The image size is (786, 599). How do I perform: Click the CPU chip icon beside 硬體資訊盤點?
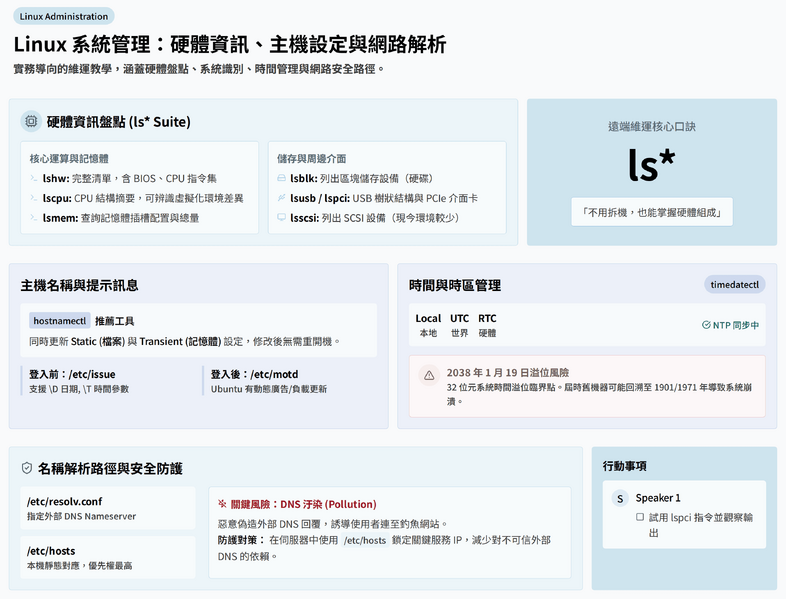pos(31,121)
